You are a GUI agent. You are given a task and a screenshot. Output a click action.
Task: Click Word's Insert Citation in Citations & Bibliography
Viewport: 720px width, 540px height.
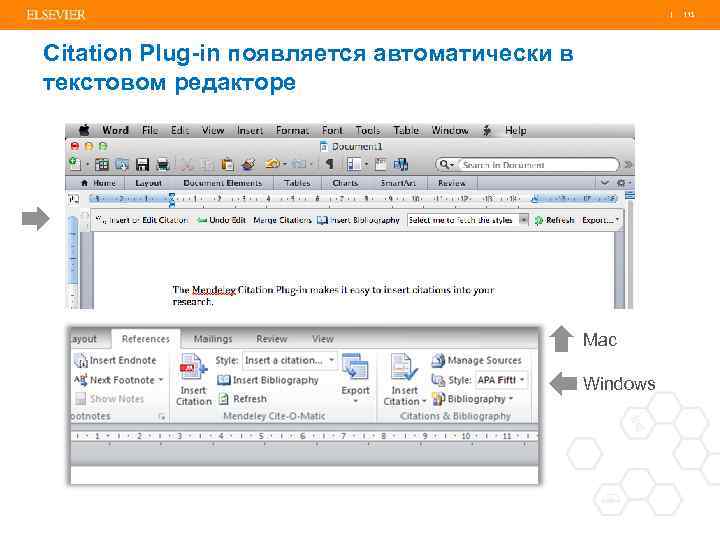click(x=404, y=380)
